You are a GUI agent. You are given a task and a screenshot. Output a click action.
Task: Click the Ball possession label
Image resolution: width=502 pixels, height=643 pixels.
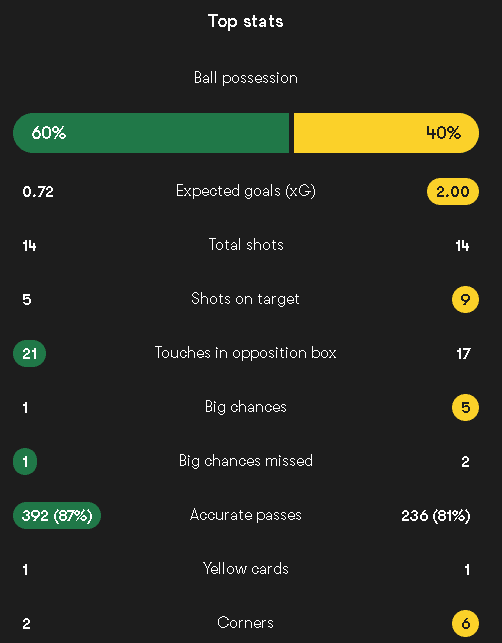(246, 78)
